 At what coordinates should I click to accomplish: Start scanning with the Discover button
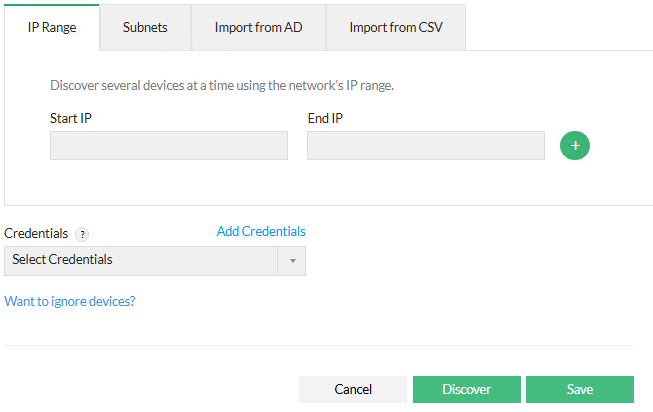click(466, 389)
